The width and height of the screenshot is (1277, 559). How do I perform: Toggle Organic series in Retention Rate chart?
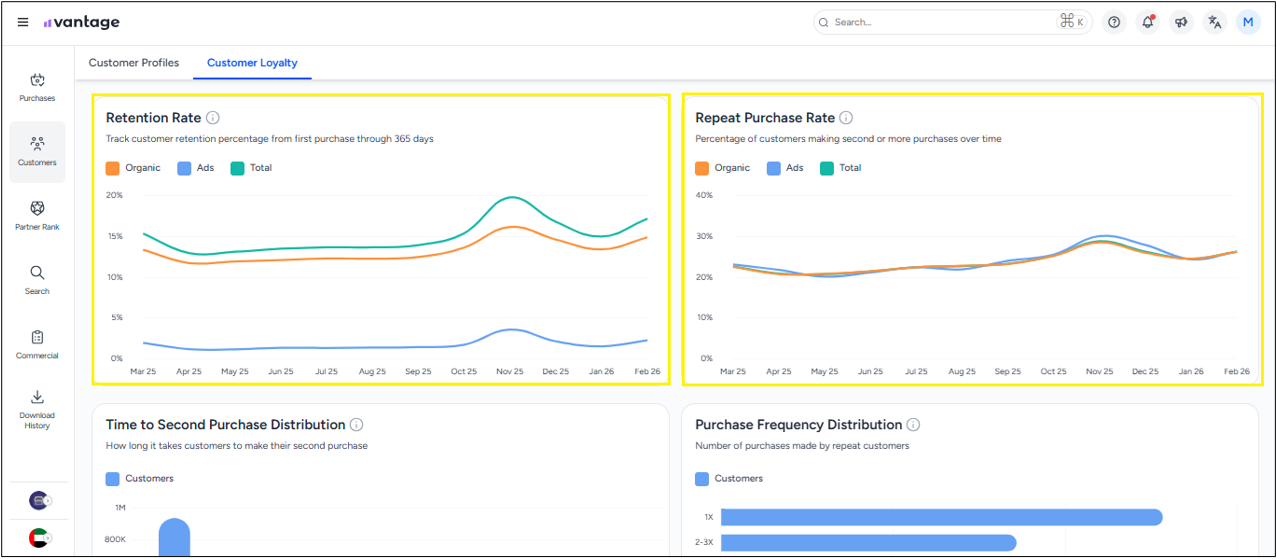(x=133, y=168)
